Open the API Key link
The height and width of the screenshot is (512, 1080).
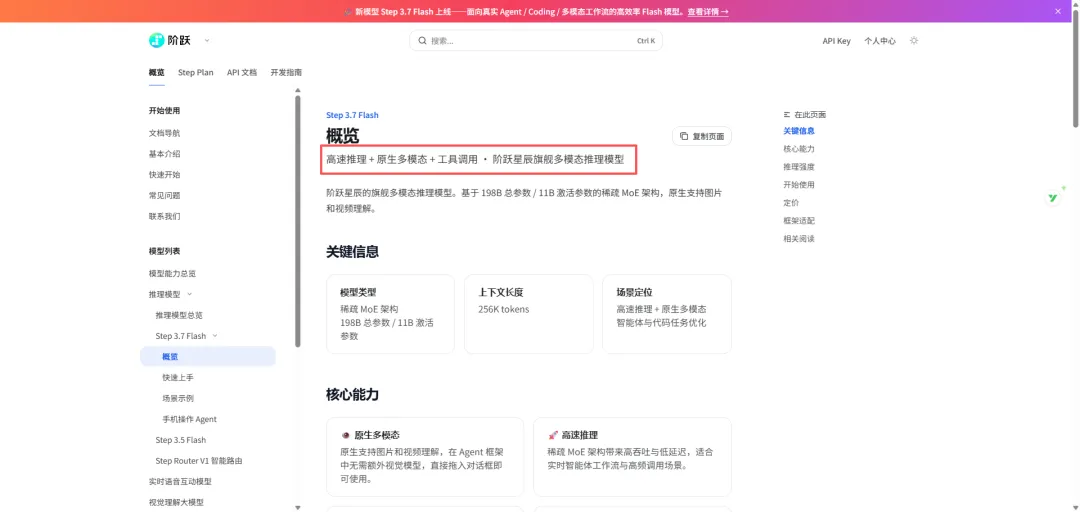(836, 41)
